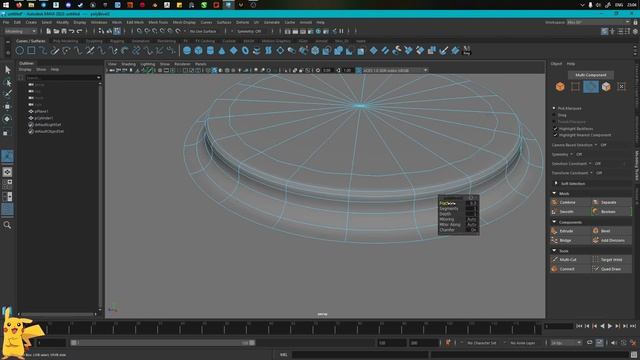Collapse the Tools section
Screen dimensions: 640x360
click(554, 251)
